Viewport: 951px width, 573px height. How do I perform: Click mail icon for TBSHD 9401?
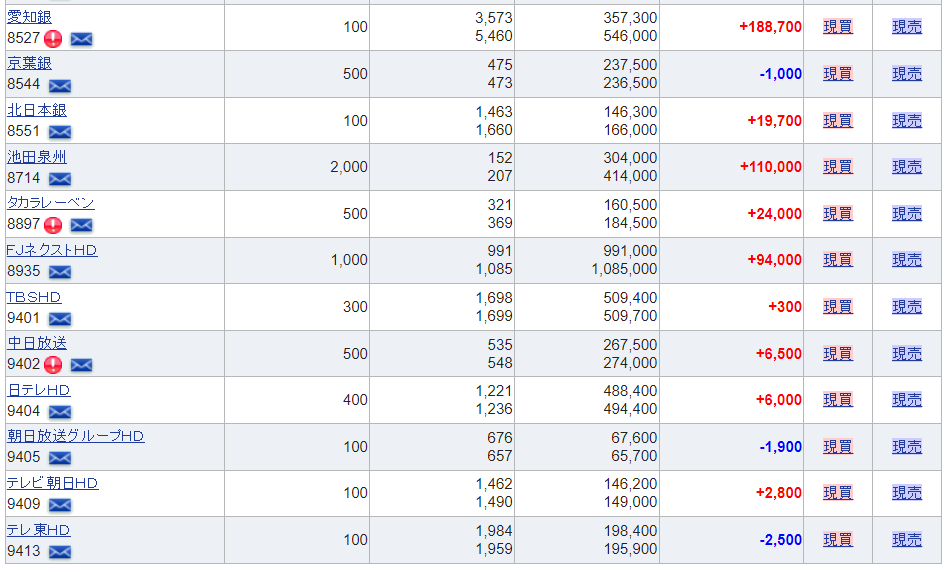pos(60,319)
